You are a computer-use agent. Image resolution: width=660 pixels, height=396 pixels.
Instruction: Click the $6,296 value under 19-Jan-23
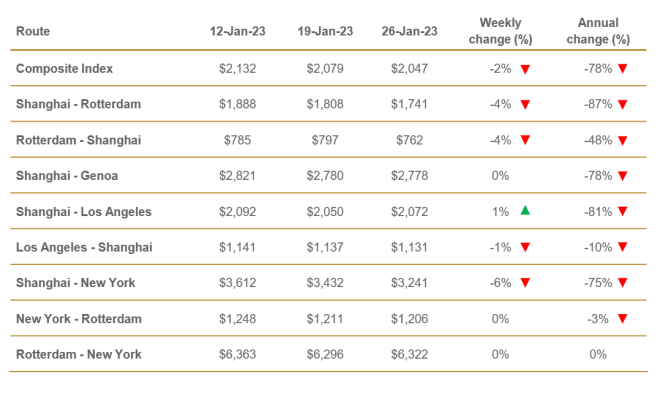[x=325, y=355]
